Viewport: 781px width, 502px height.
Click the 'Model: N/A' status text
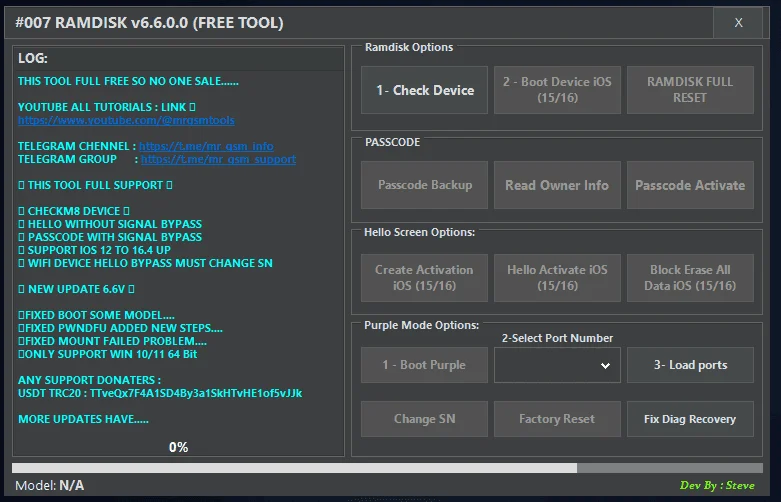coord(49,485)
